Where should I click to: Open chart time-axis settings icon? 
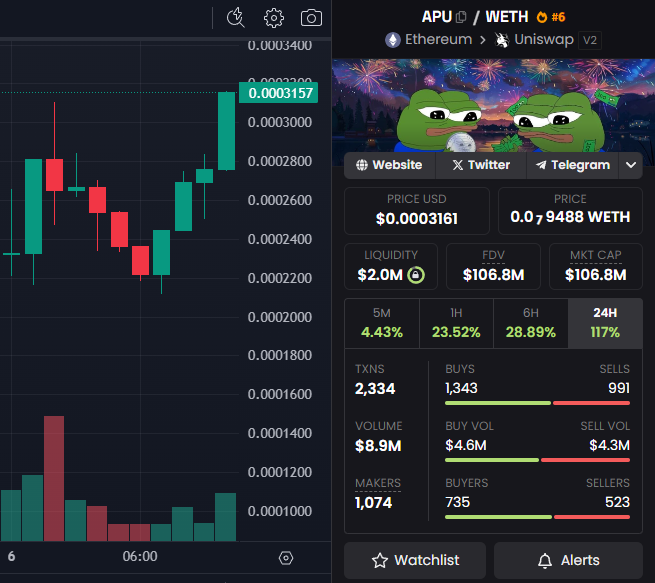click(x=286, y=558)
